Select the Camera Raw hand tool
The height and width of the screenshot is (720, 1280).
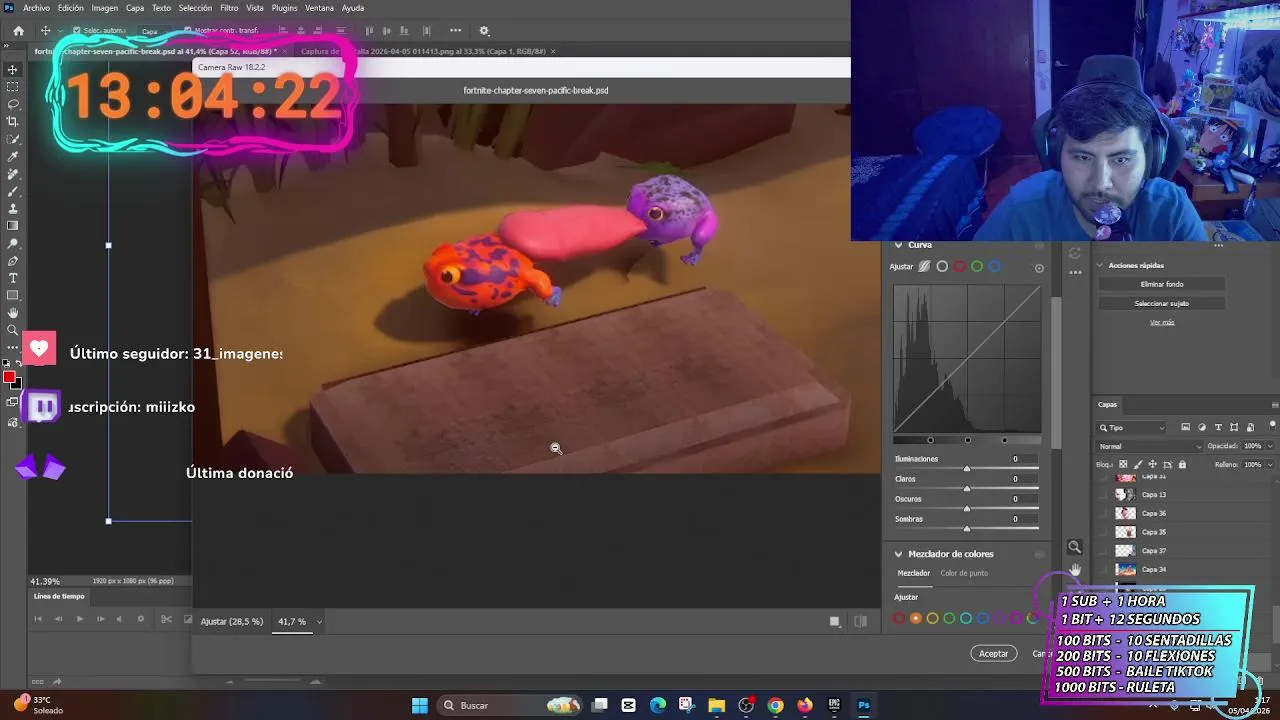(1074, 569)
